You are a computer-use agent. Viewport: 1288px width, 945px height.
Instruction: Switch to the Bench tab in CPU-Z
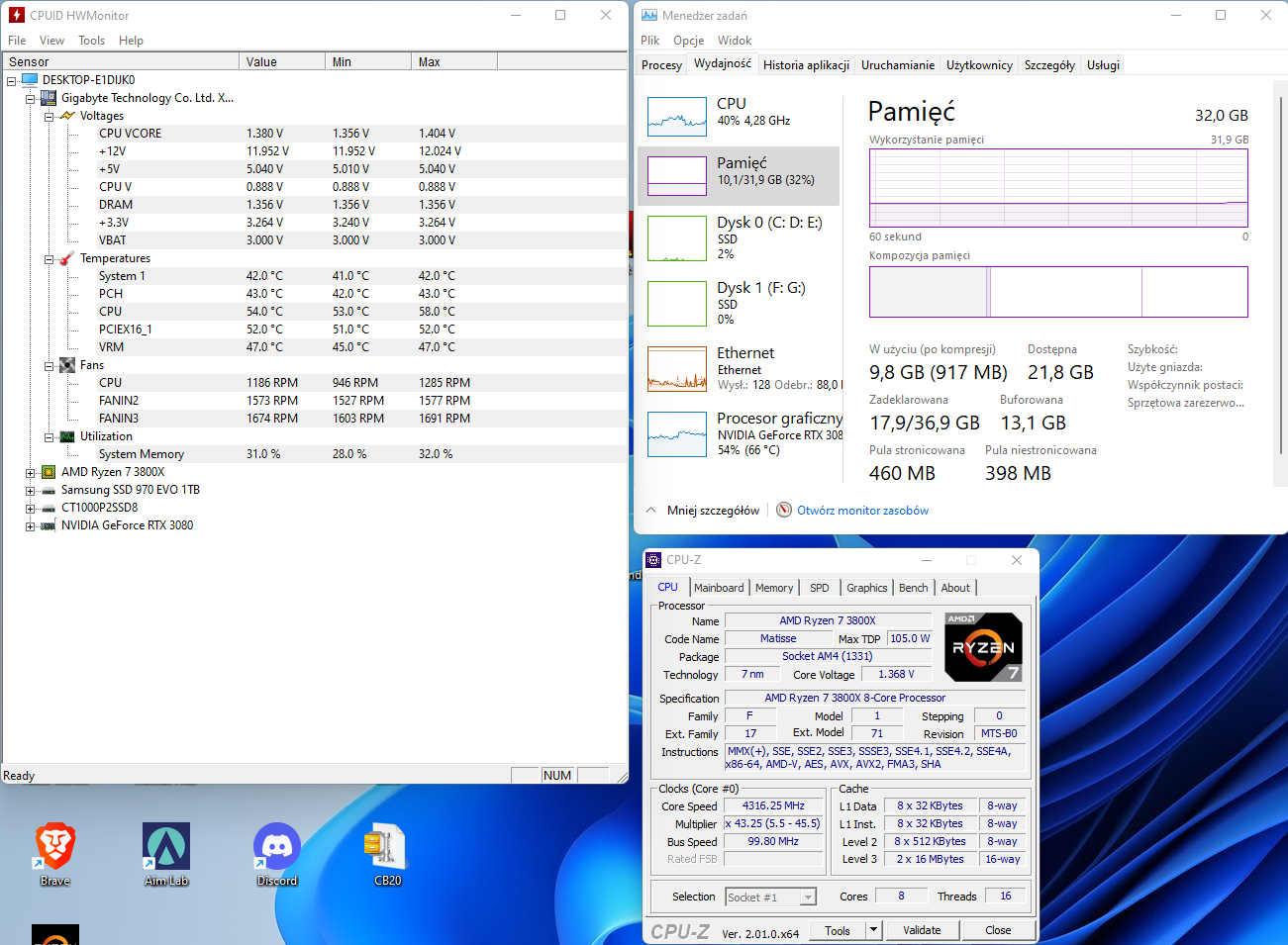(914, 588)
